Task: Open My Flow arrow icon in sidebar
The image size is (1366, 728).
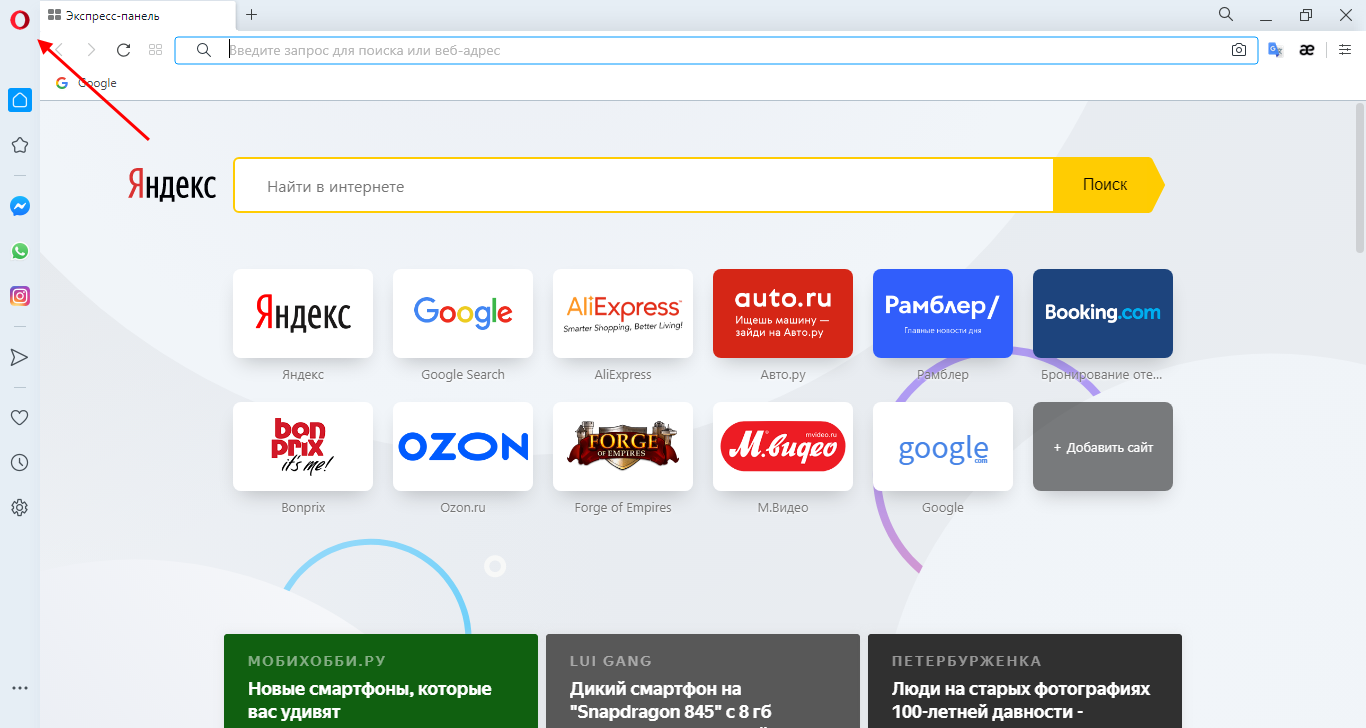Action: [x=19, y=357]
